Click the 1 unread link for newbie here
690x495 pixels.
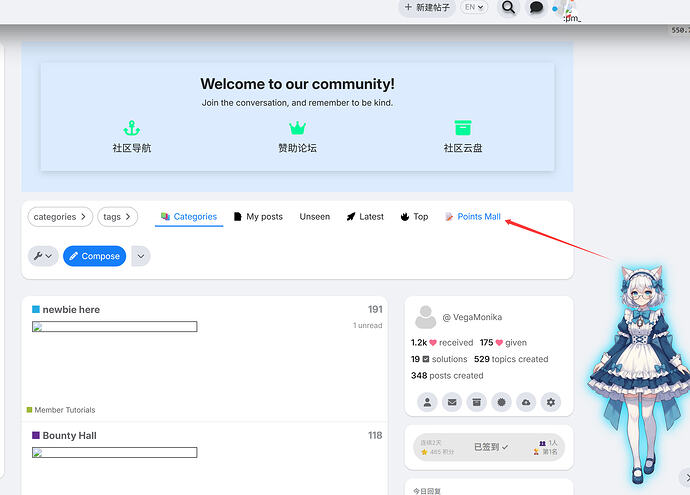[367, 326]
